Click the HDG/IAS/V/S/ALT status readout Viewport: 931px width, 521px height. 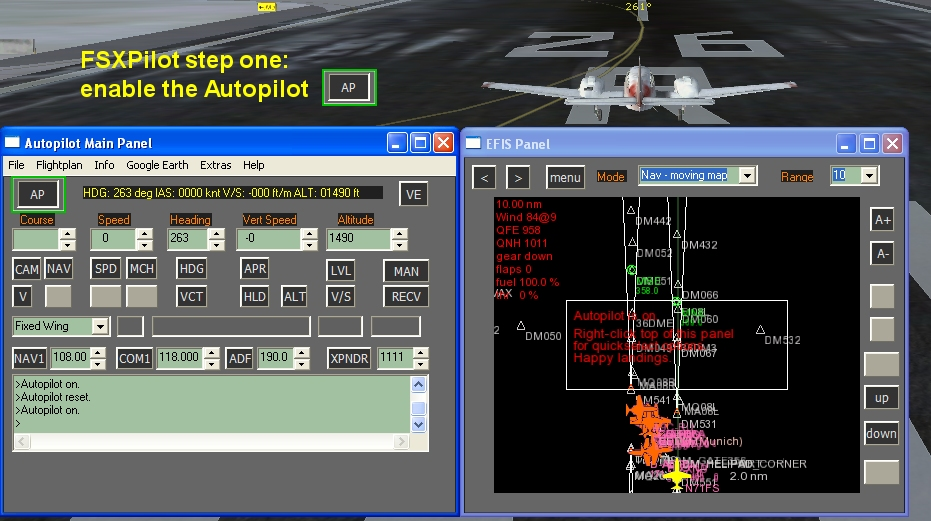pyautogui.click(x=232, y=192)
